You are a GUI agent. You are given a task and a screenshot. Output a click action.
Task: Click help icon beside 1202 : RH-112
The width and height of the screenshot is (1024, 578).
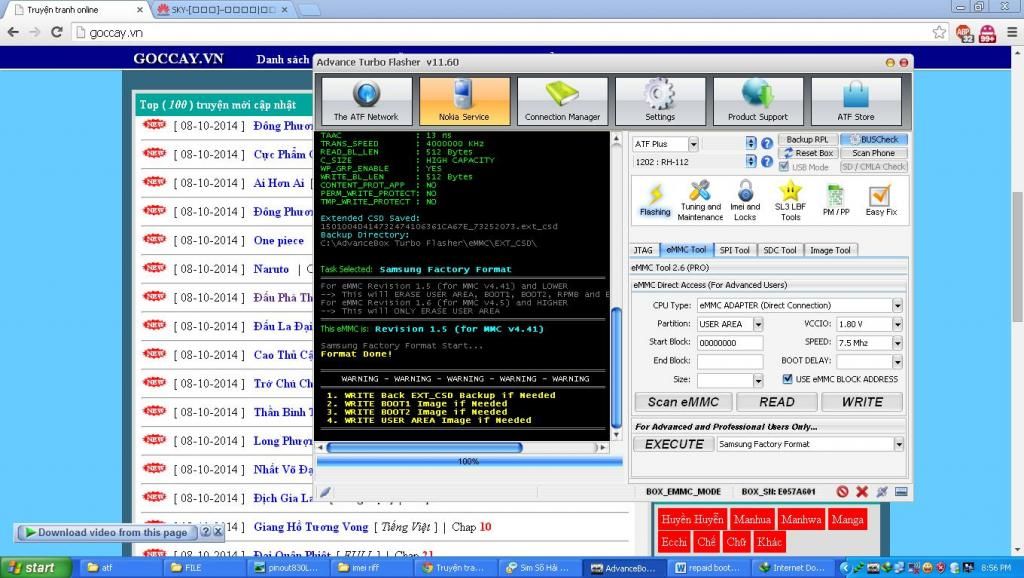[x=767, y=161]
